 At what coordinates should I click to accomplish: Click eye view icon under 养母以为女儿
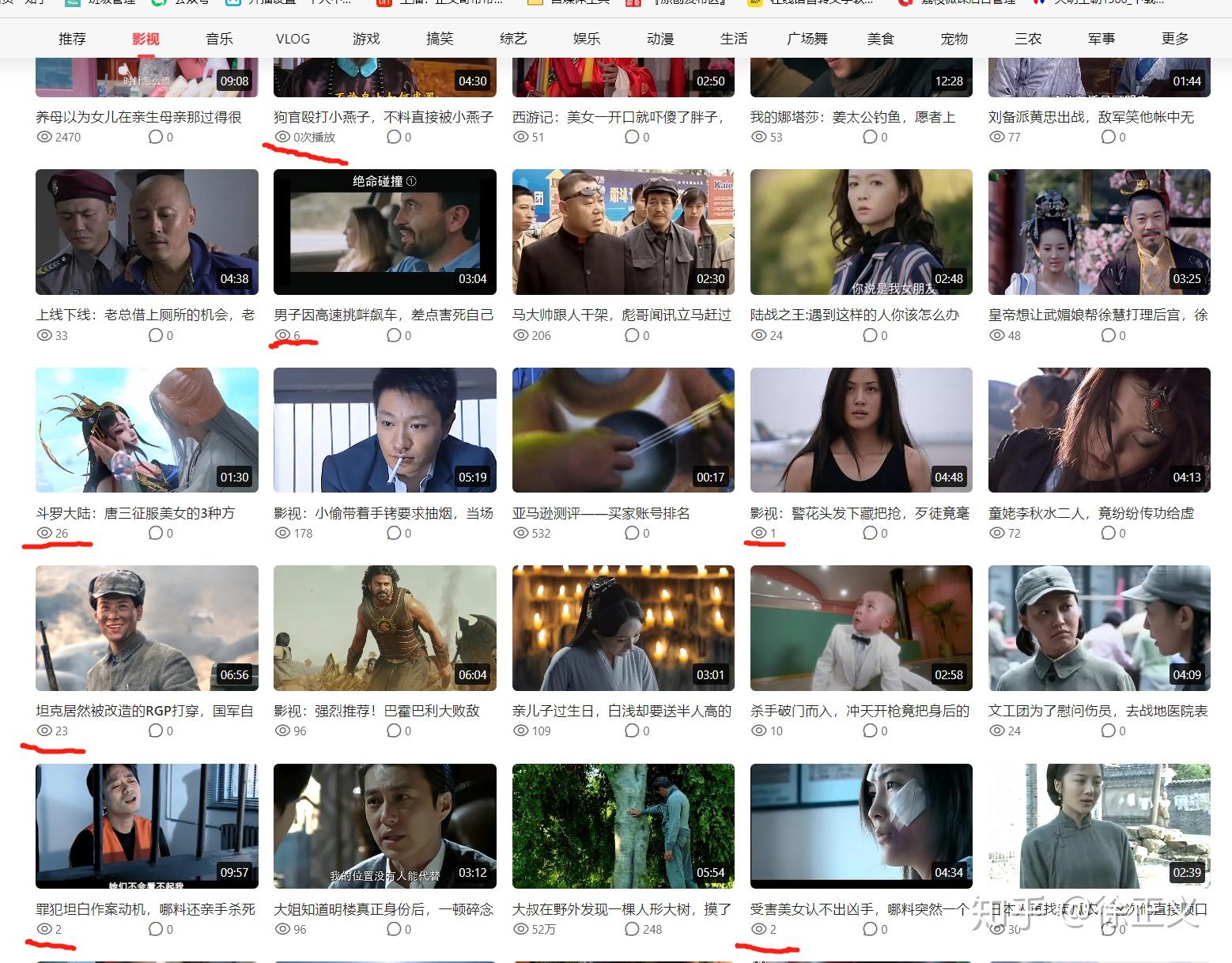tap(44, 137)
